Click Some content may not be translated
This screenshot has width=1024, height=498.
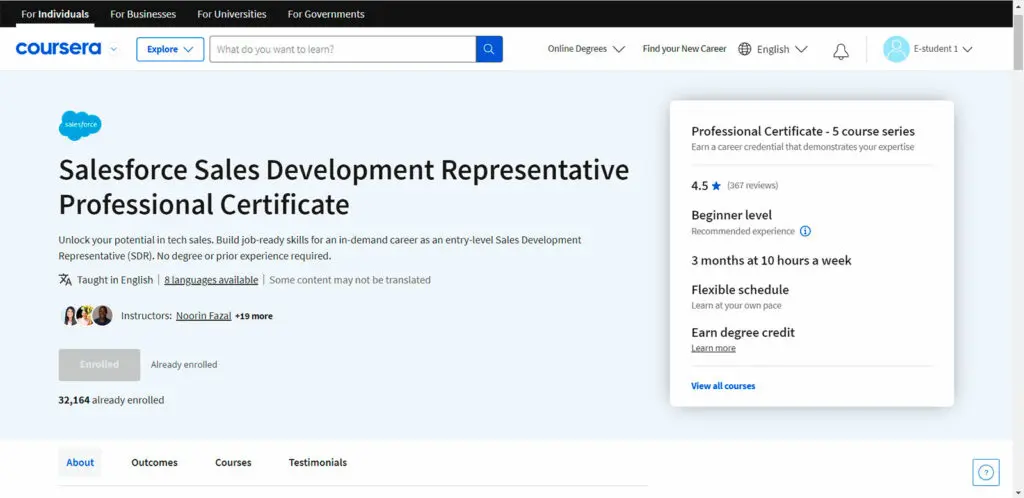click(350, 280)
